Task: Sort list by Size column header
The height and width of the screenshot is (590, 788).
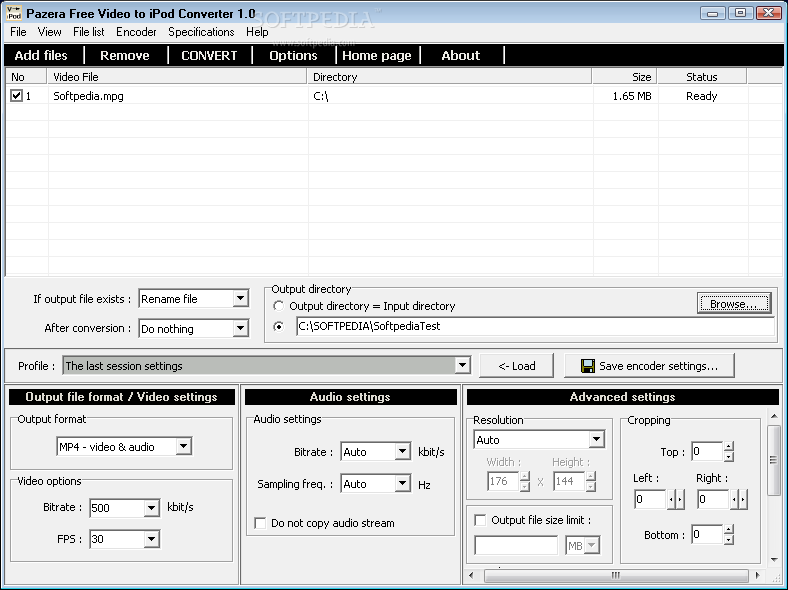Action: point(625,77)
